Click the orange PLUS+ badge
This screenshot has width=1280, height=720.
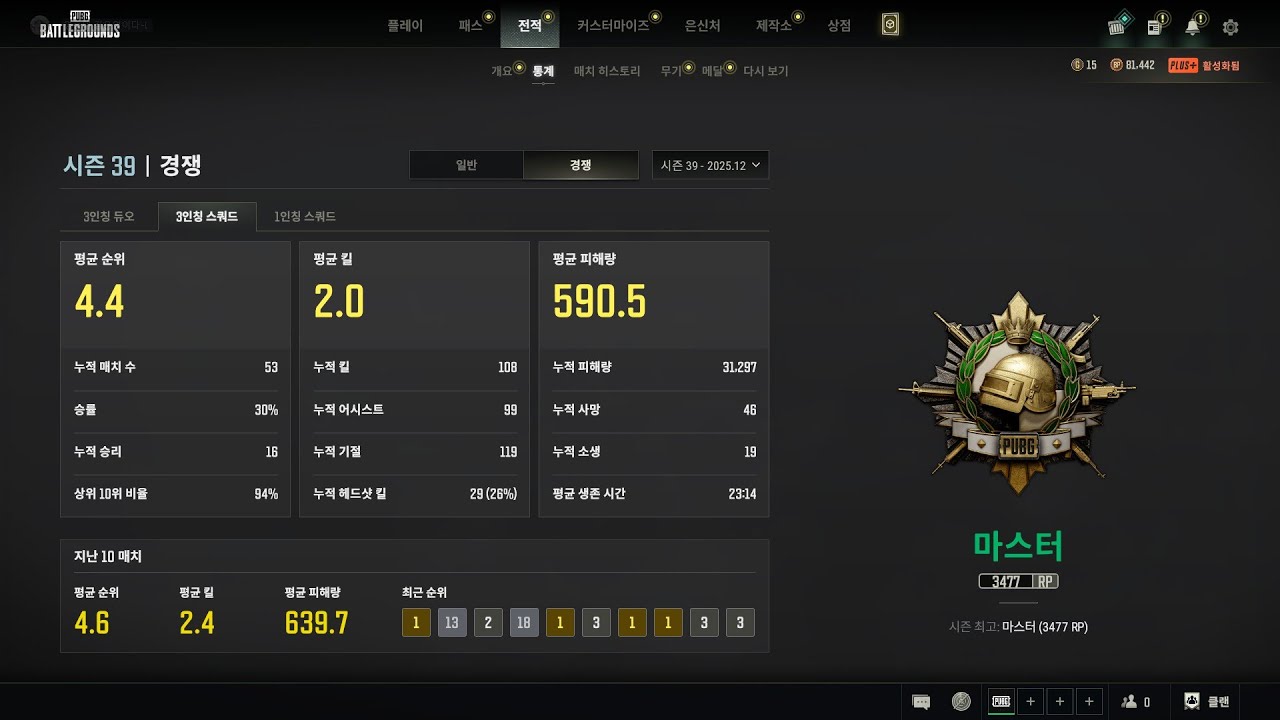pos(1183,65)
